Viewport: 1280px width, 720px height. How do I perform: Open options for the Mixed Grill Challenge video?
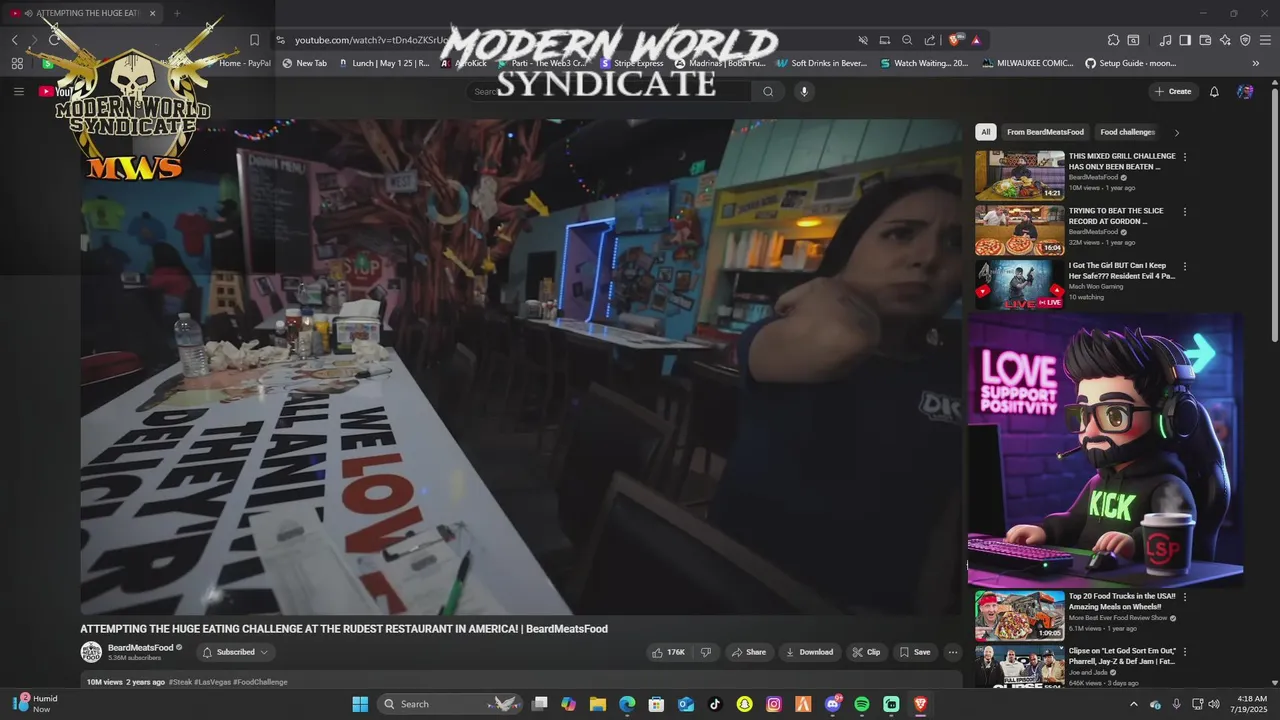click(1185, 157)
